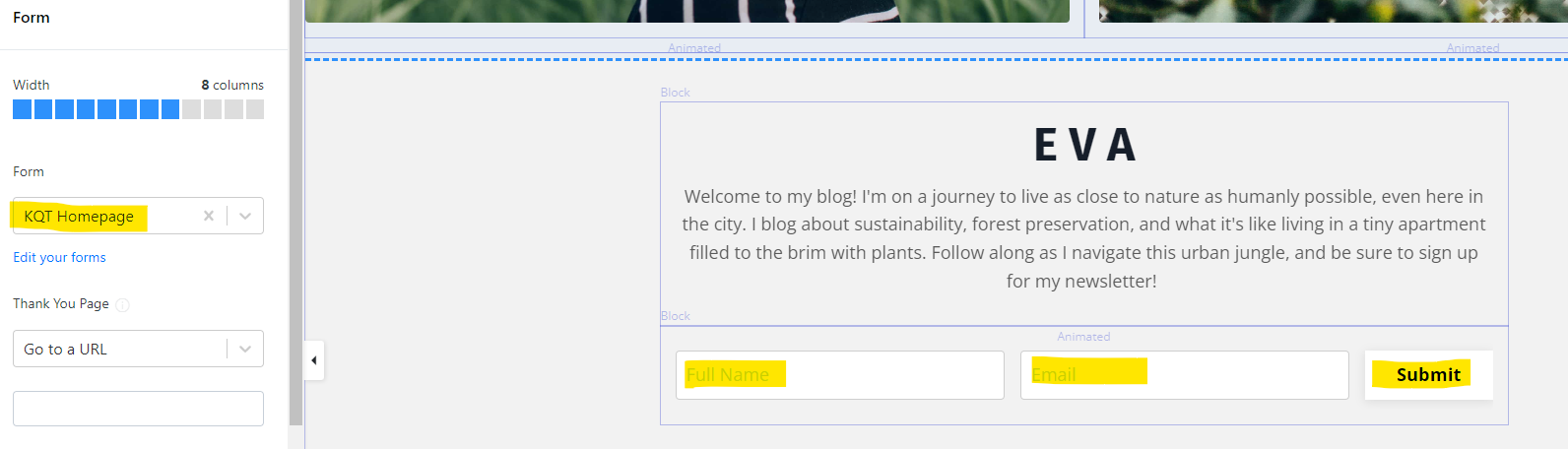The width and height of the screenshot is (1568, 449).
Task: Click the sidebar's vertical scrollbar
Action: point(295,213)
